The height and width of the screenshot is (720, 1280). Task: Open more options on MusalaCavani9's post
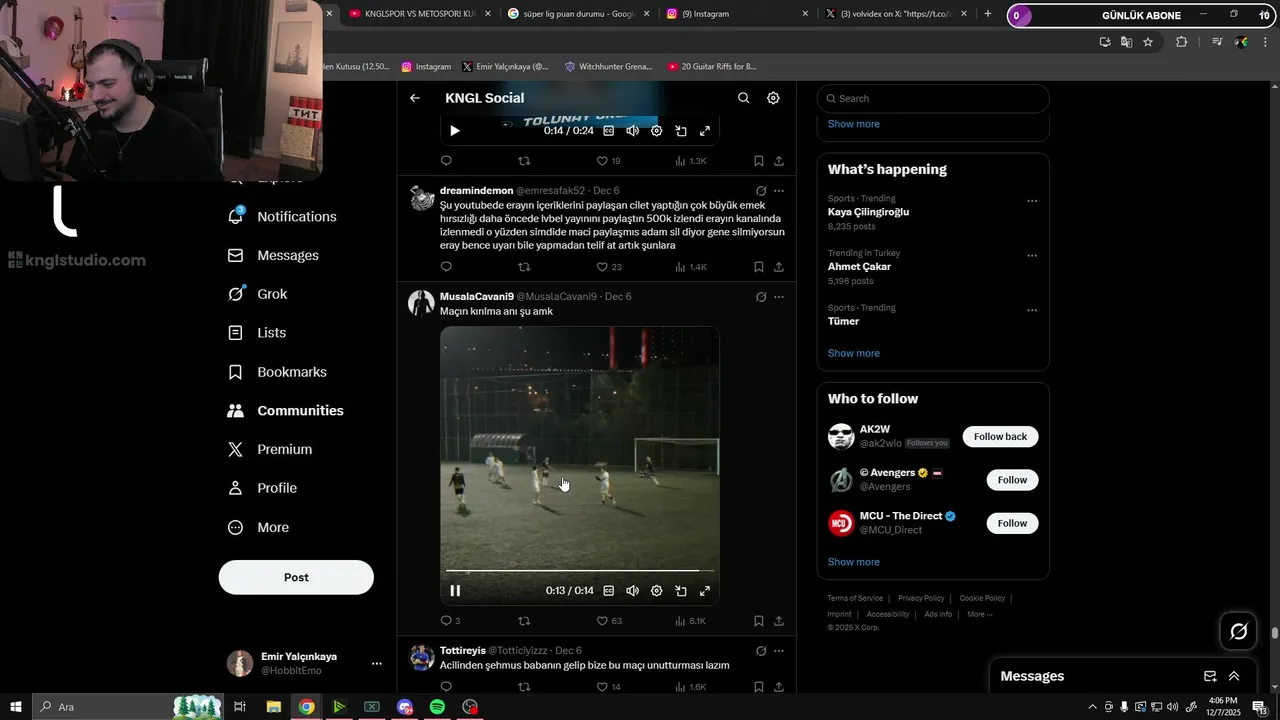coord(779,297)
